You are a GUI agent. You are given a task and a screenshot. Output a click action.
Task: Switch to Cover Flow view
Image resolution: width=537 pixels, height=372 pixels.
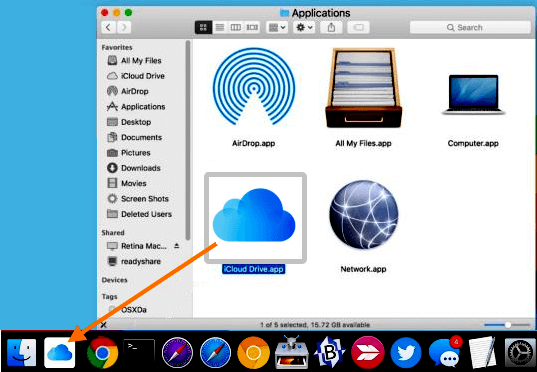pyautogui.click(x=252, y=27)
